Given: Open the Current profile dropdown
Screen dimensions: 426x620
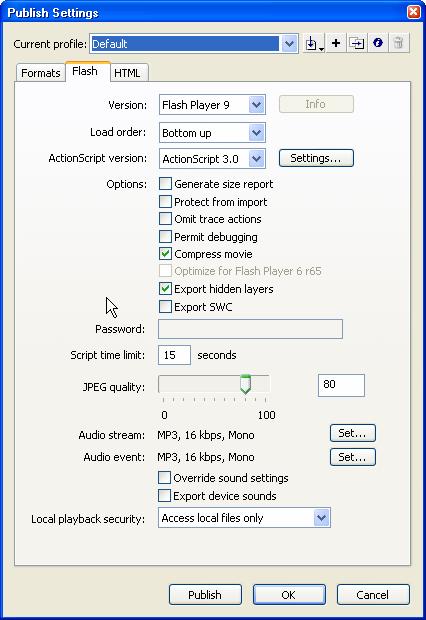Looking at the screenshot, I should pos(194,43).
